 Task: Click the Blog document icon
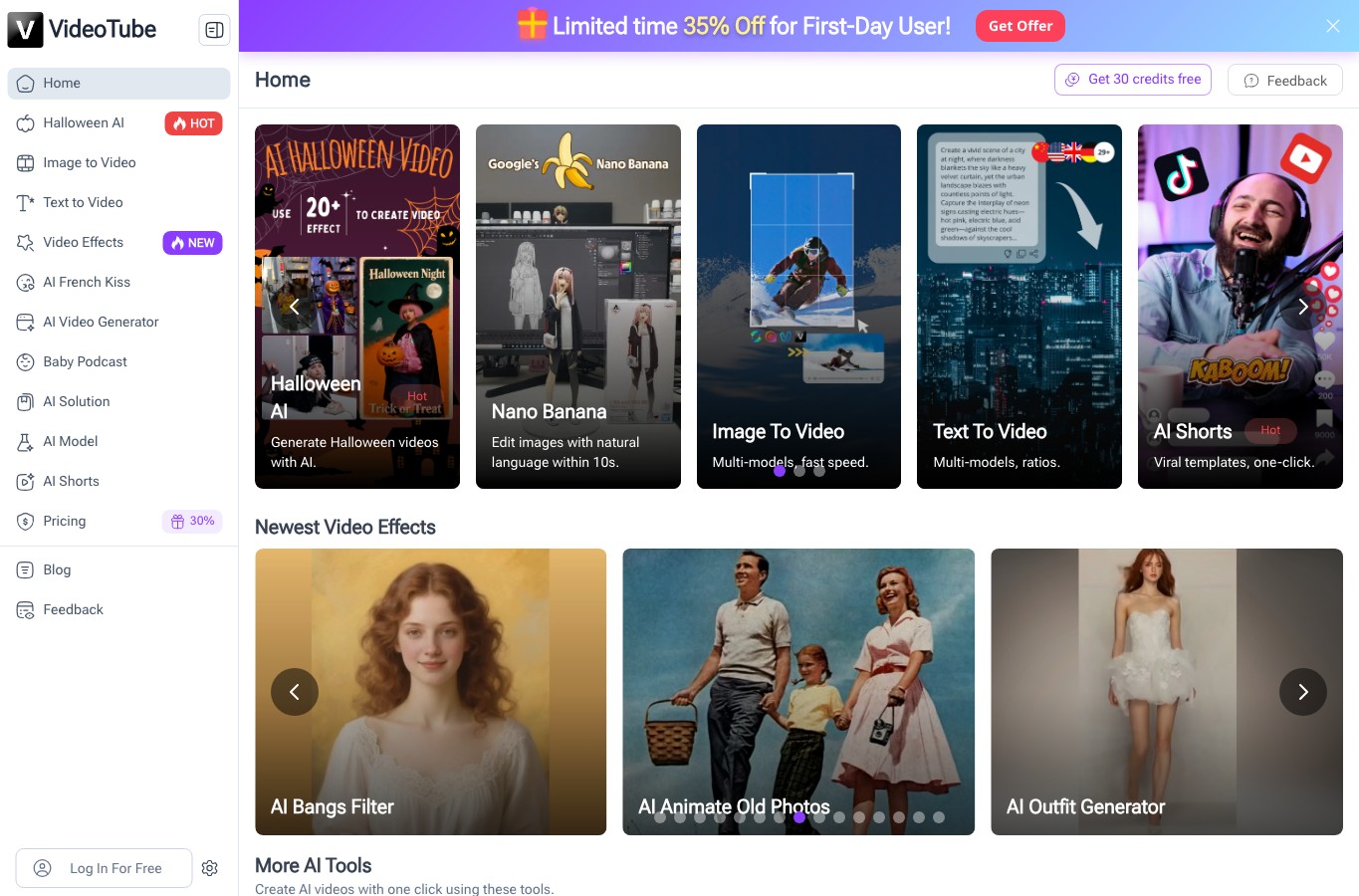click(x=26, y=570)
